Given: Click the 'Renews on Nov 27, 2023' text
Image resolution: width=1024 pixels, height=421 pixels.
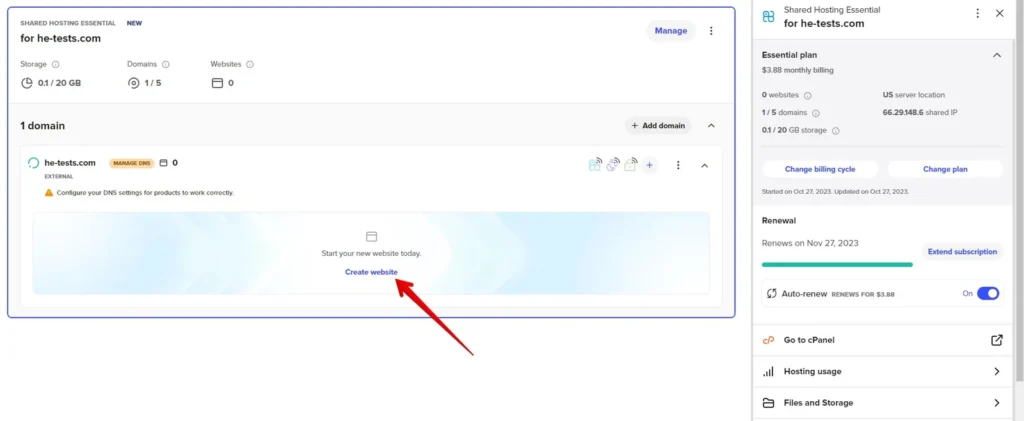Looking at the screenshot, I should tap(810, 243).
